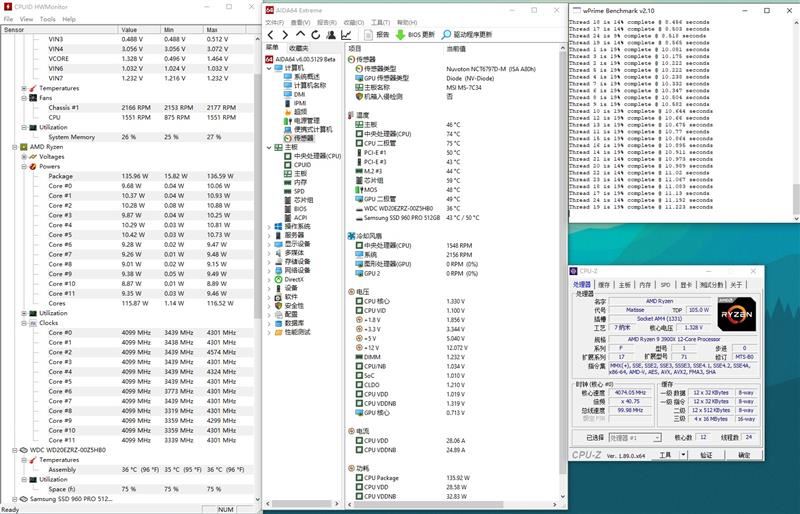The height and width of the screenshot is (514, 800).
Task: Open the File menu in HWMonitor
Action: click(8, 19)
